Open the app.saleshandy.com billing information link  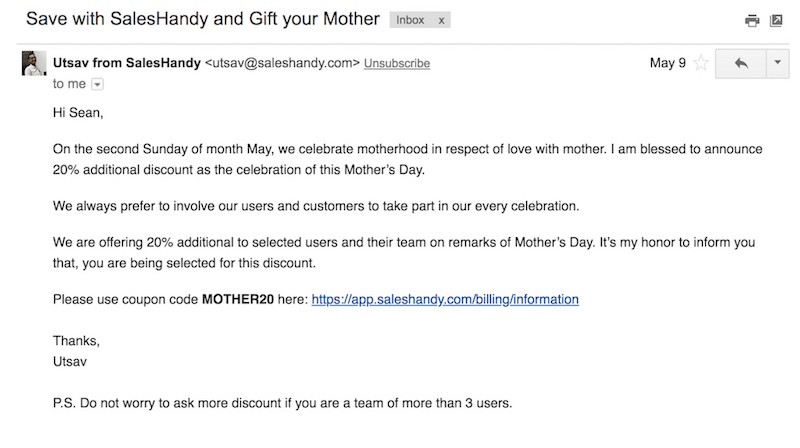(x=445, y=299)
